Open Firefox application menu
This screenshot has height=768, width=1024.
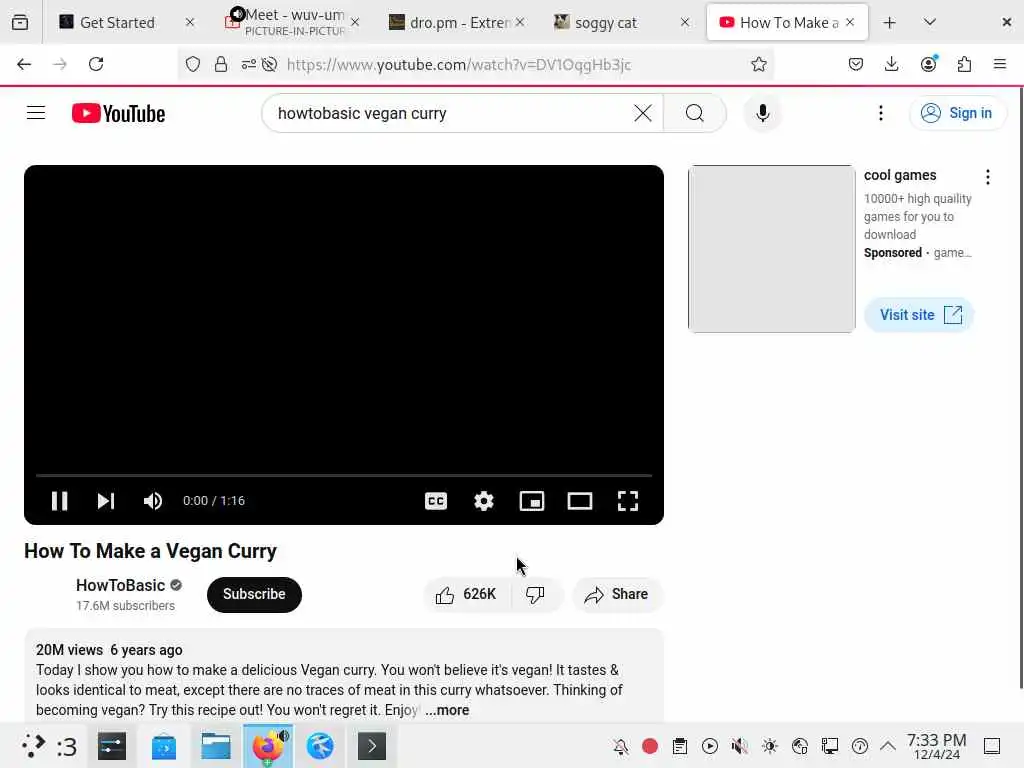coord(999,64)
